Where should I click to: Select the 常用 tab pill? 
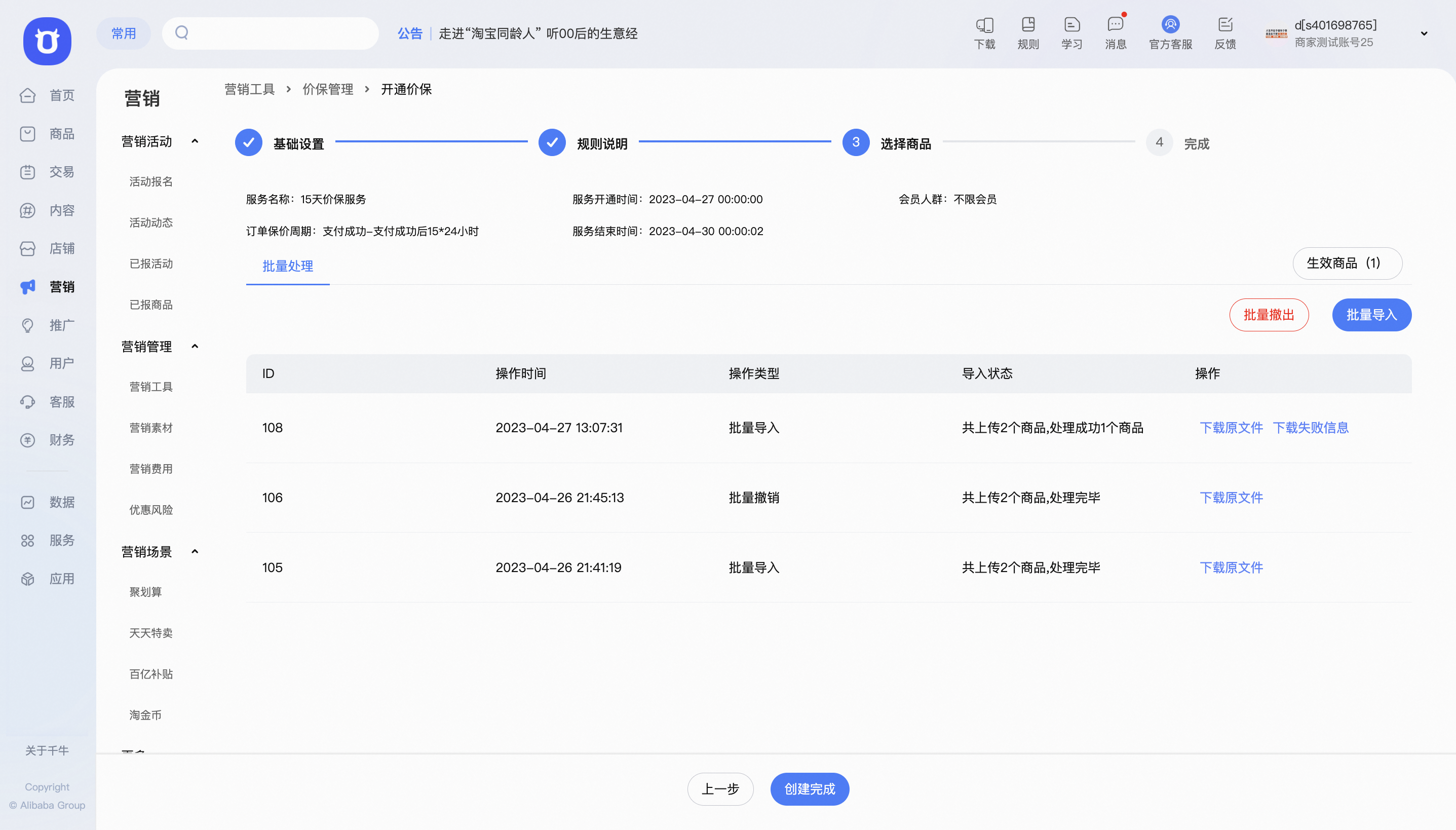tap(124, 33)
